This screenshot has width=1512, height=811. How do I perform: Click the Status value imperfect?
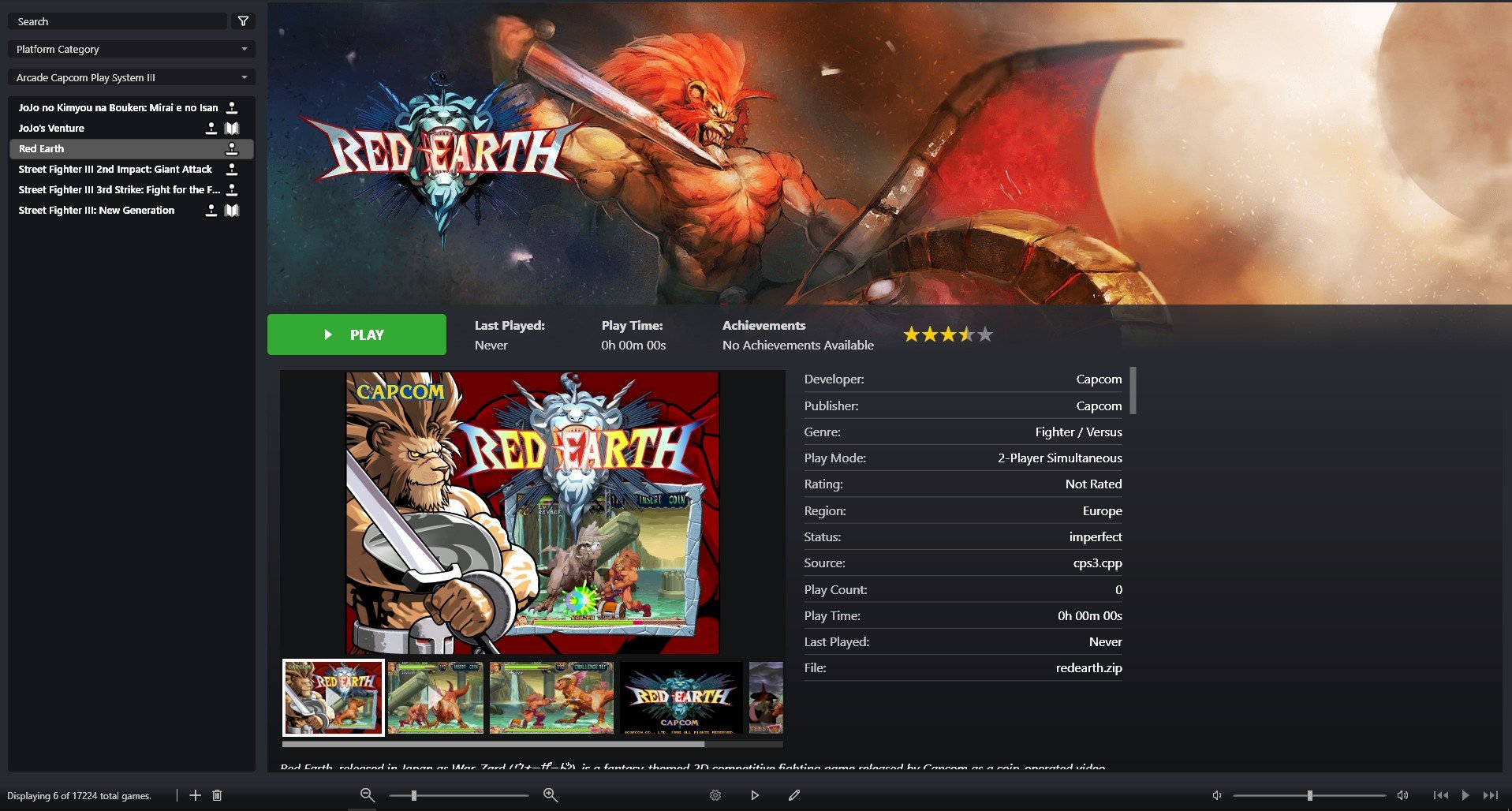point(1096,537)
